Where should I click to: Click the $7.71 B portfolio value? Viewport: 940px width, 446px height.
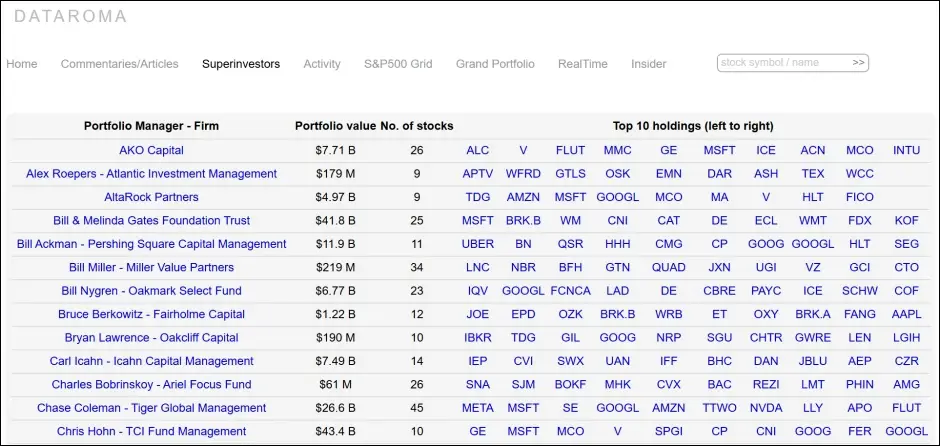pos(336,150)
